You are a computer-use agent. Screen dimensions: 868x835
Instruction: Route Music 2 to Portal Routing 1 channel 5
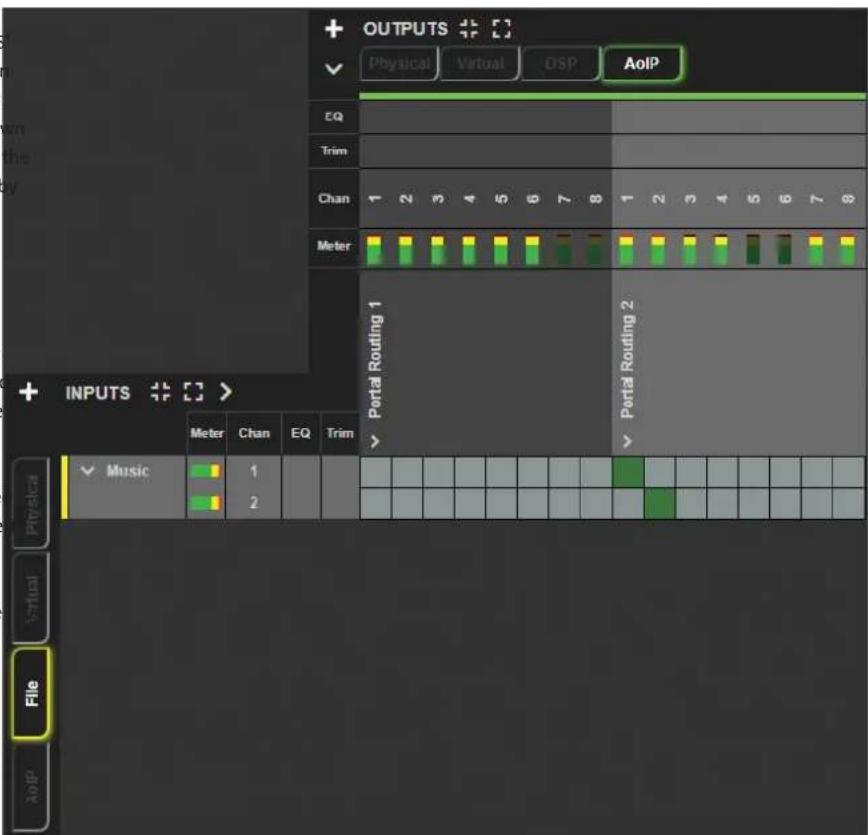click(502, 503)
